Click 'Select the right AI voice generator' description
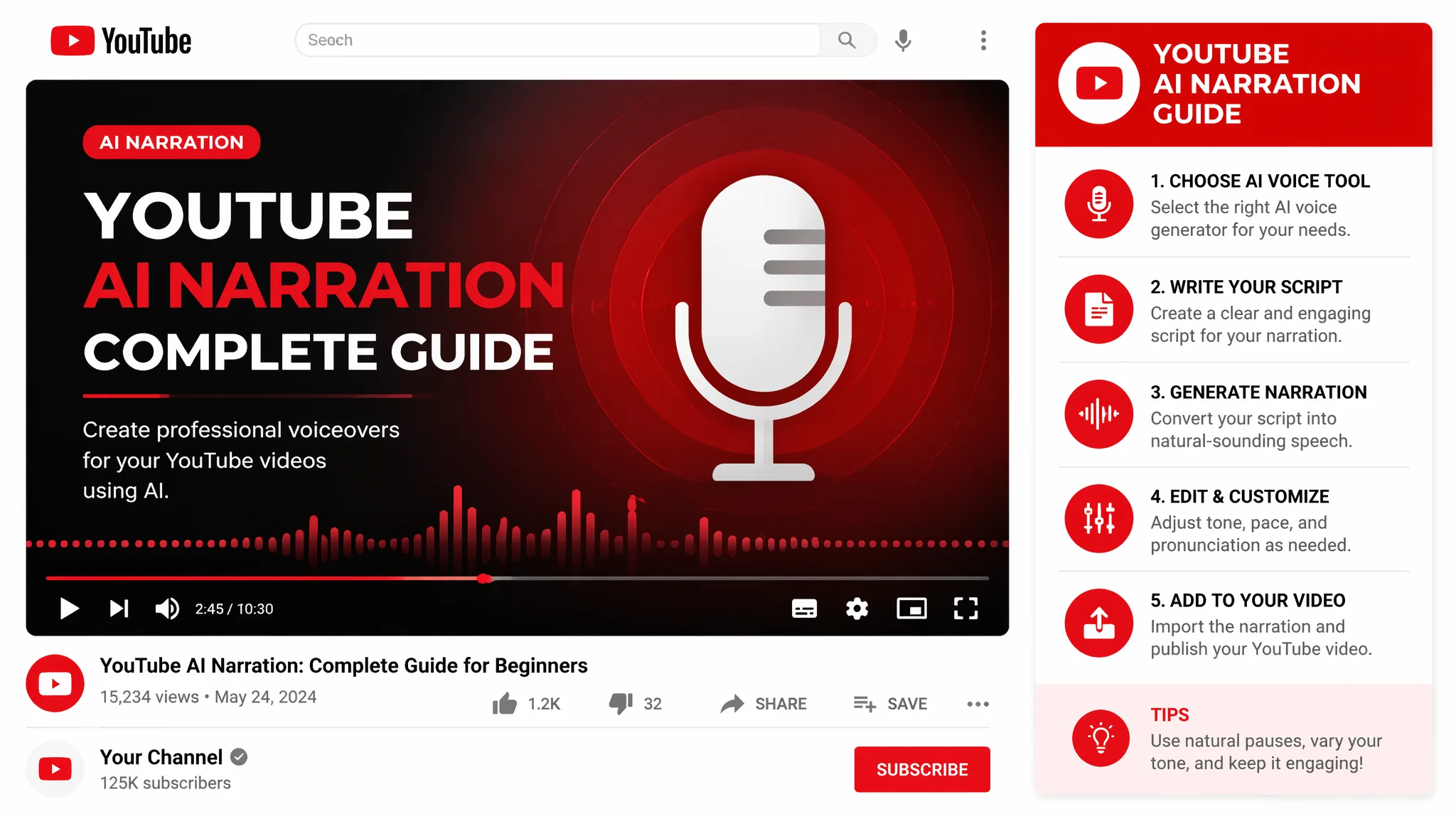1456x819 pixels. (x=1250, y=218)
